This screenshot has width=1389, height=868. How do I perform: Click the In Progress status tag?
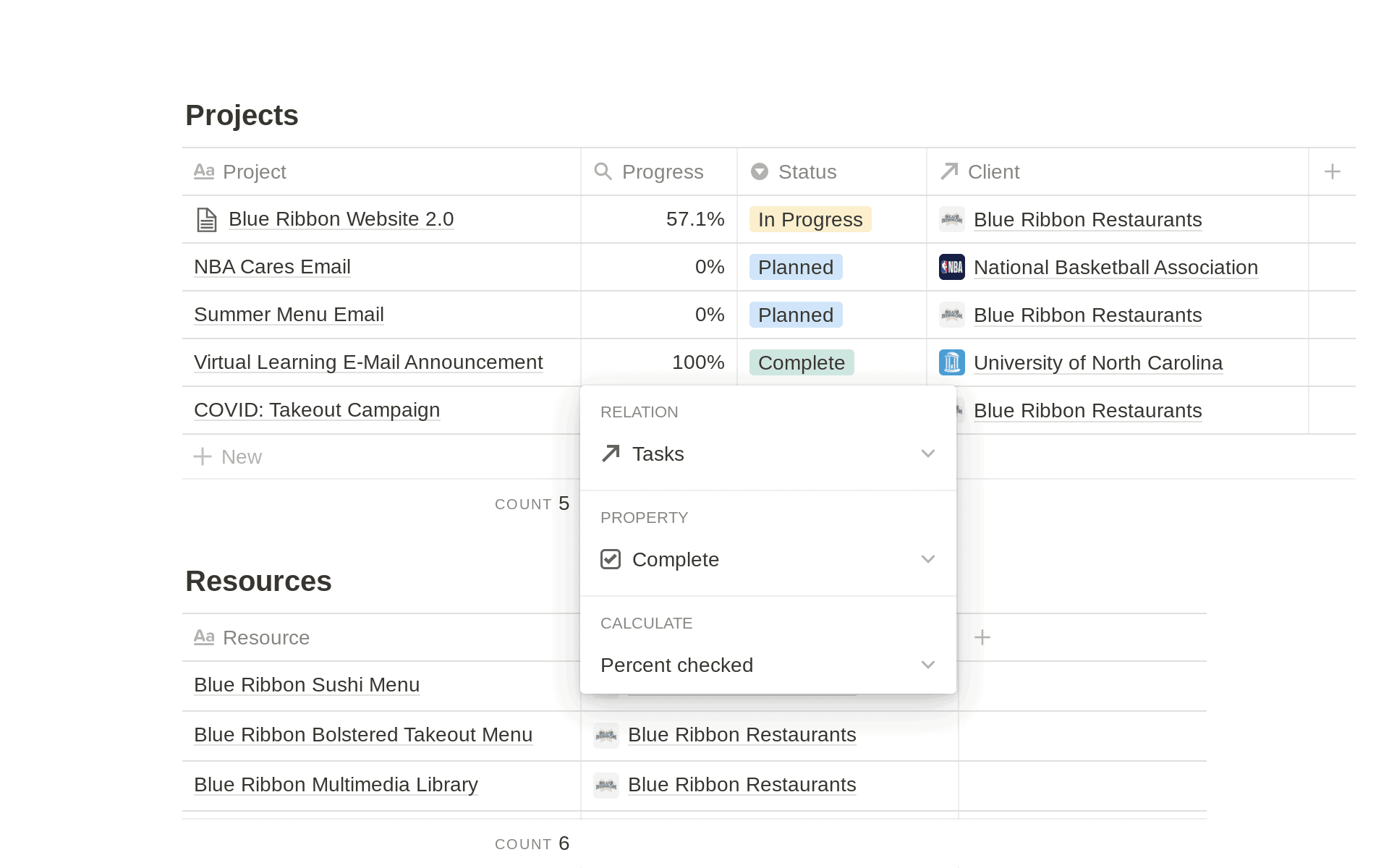pos(810,219)
